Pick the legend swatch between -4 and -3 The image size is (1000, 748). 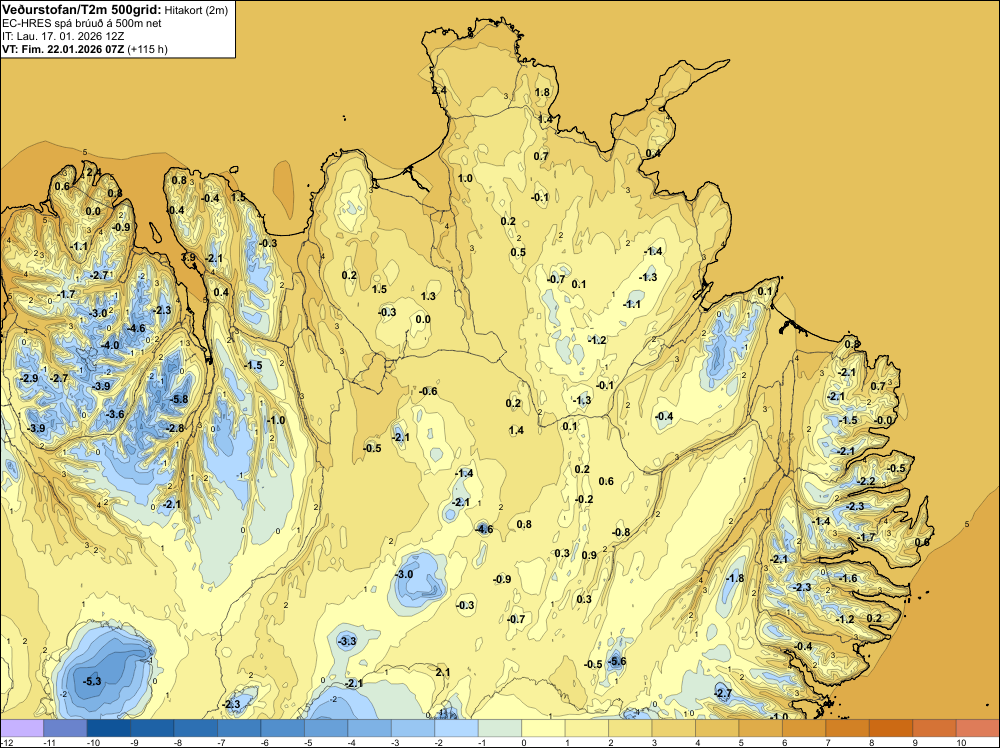pyautogui.click(x=369, y=728)
